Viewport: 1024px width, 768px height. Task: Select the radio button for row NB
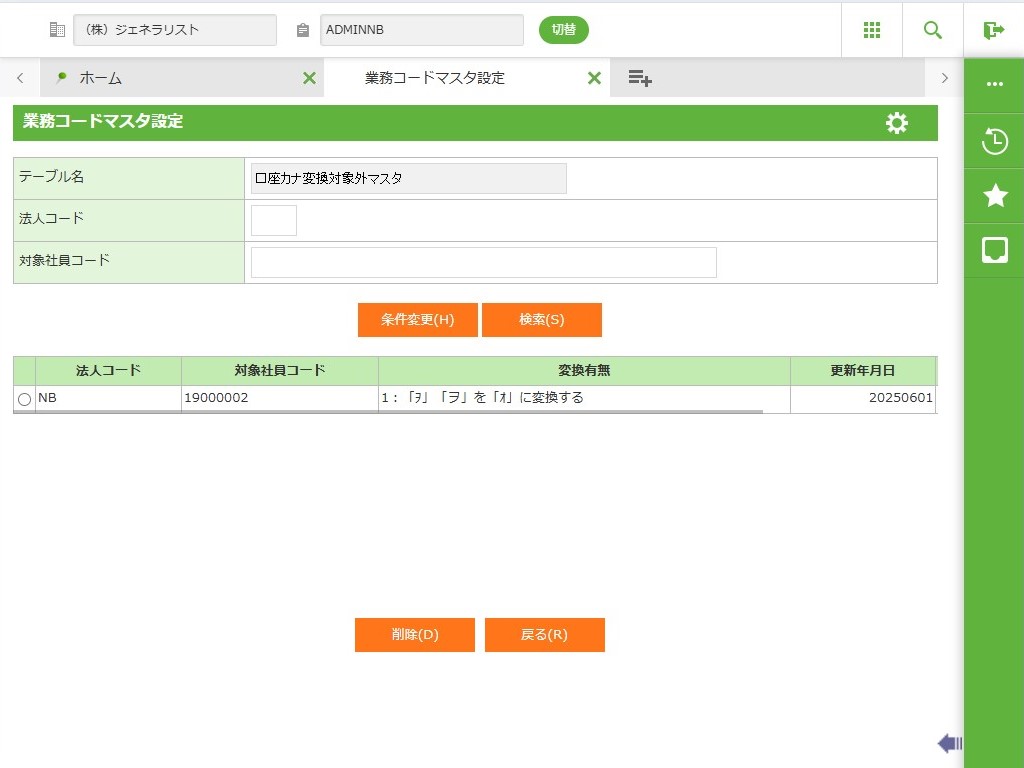pos(25,399)
